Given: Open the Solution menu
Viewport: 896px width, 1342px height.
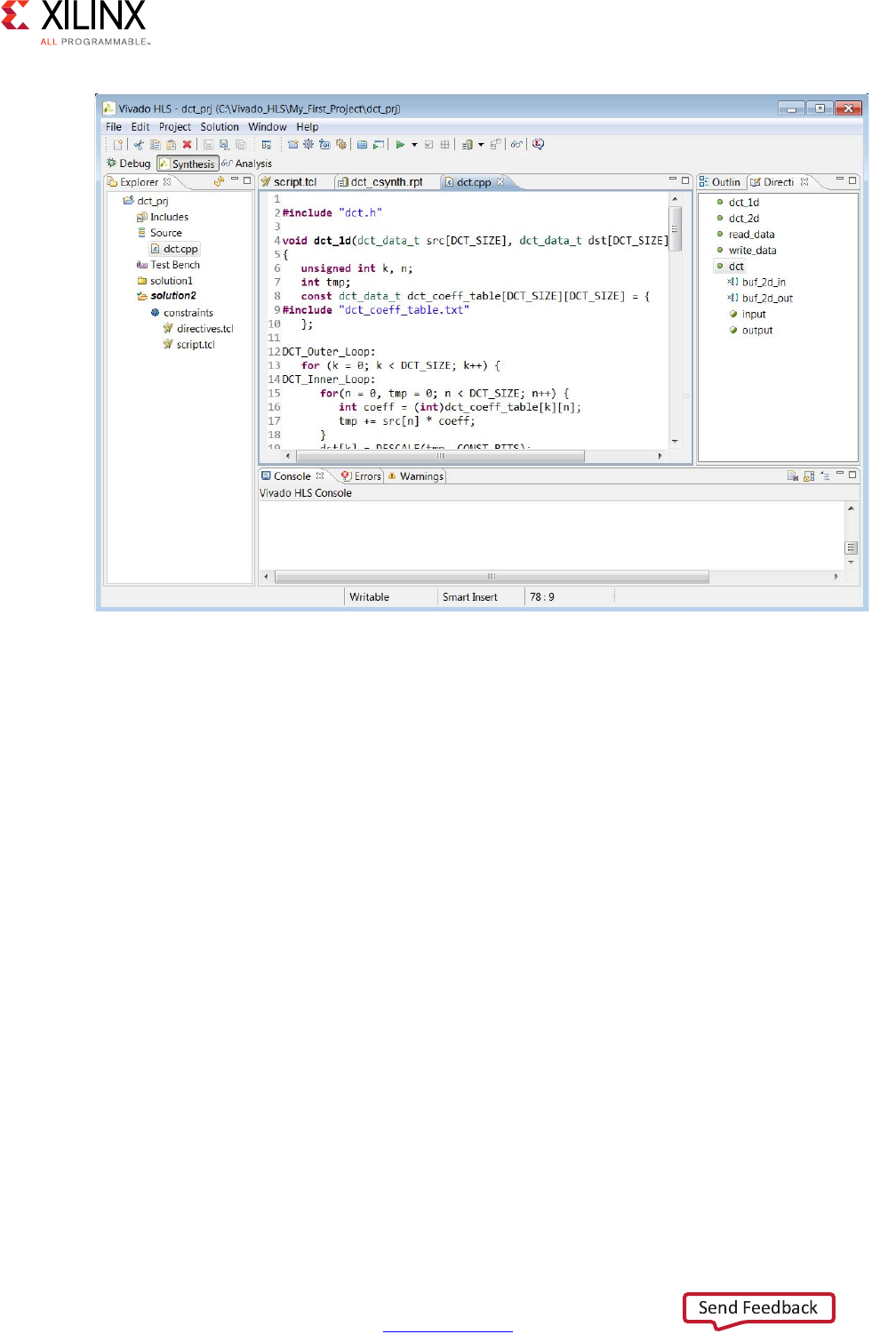Looking at the screenshot, I should [220, 127].
